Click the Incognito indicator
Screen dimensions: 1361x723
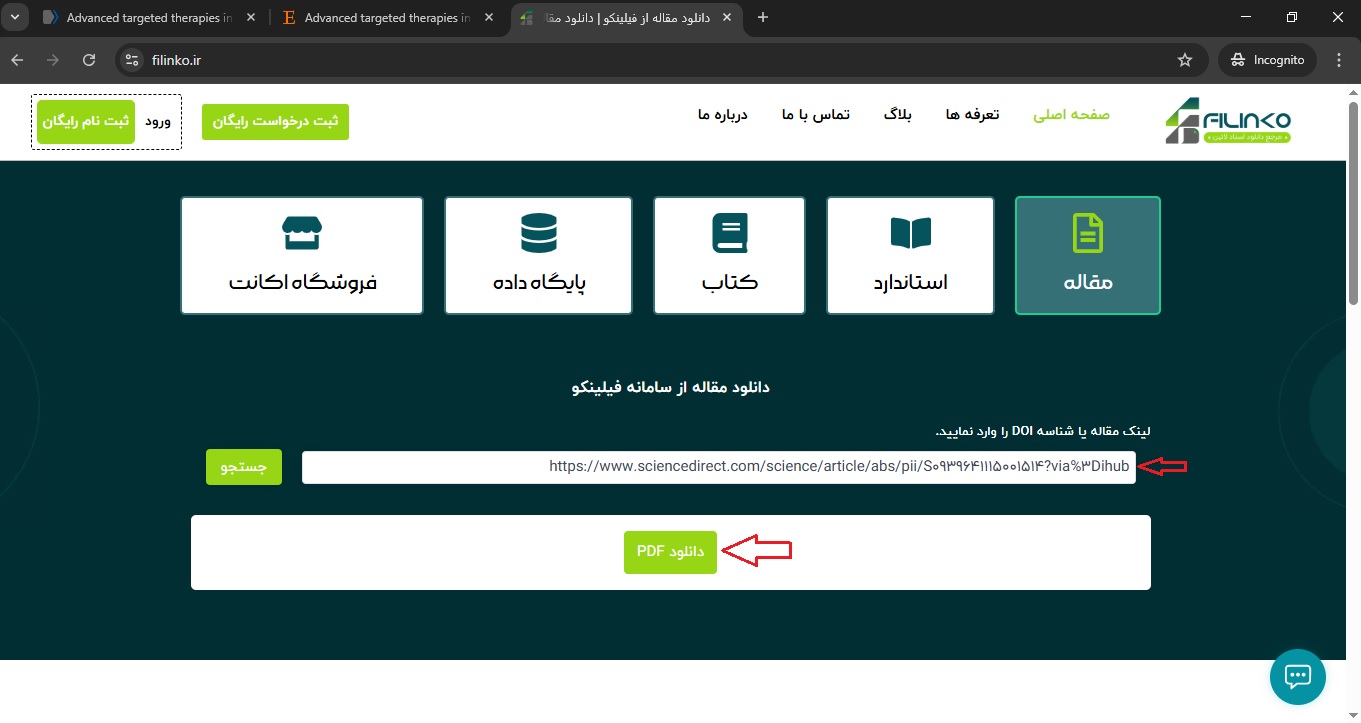1267,60
